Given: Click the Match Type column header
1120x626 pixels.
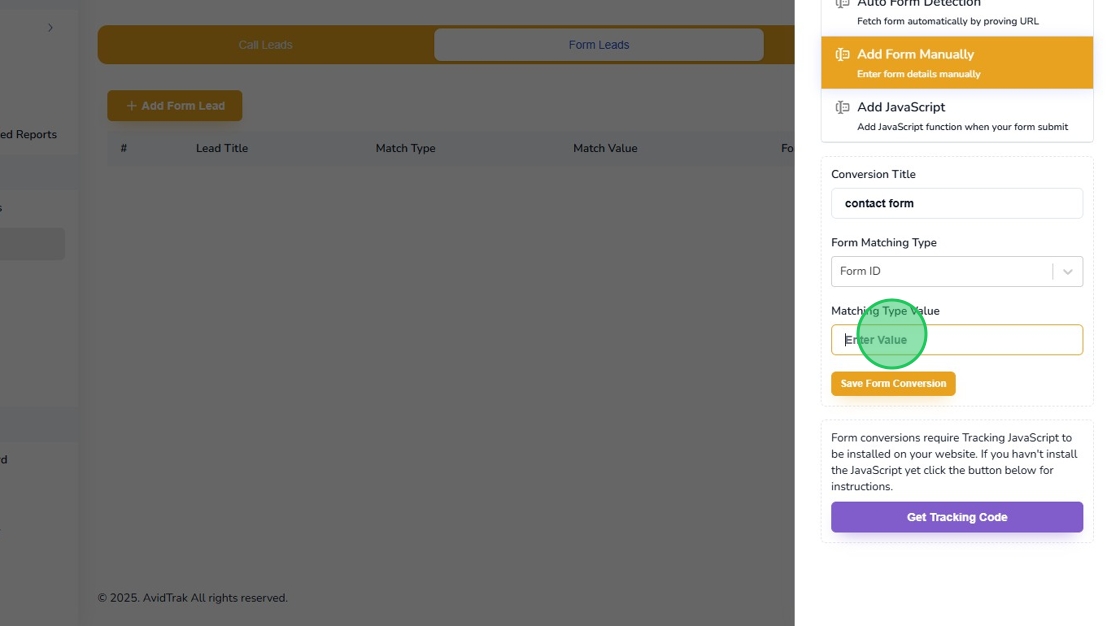Looking at the screenshot, I should point(406,149).
